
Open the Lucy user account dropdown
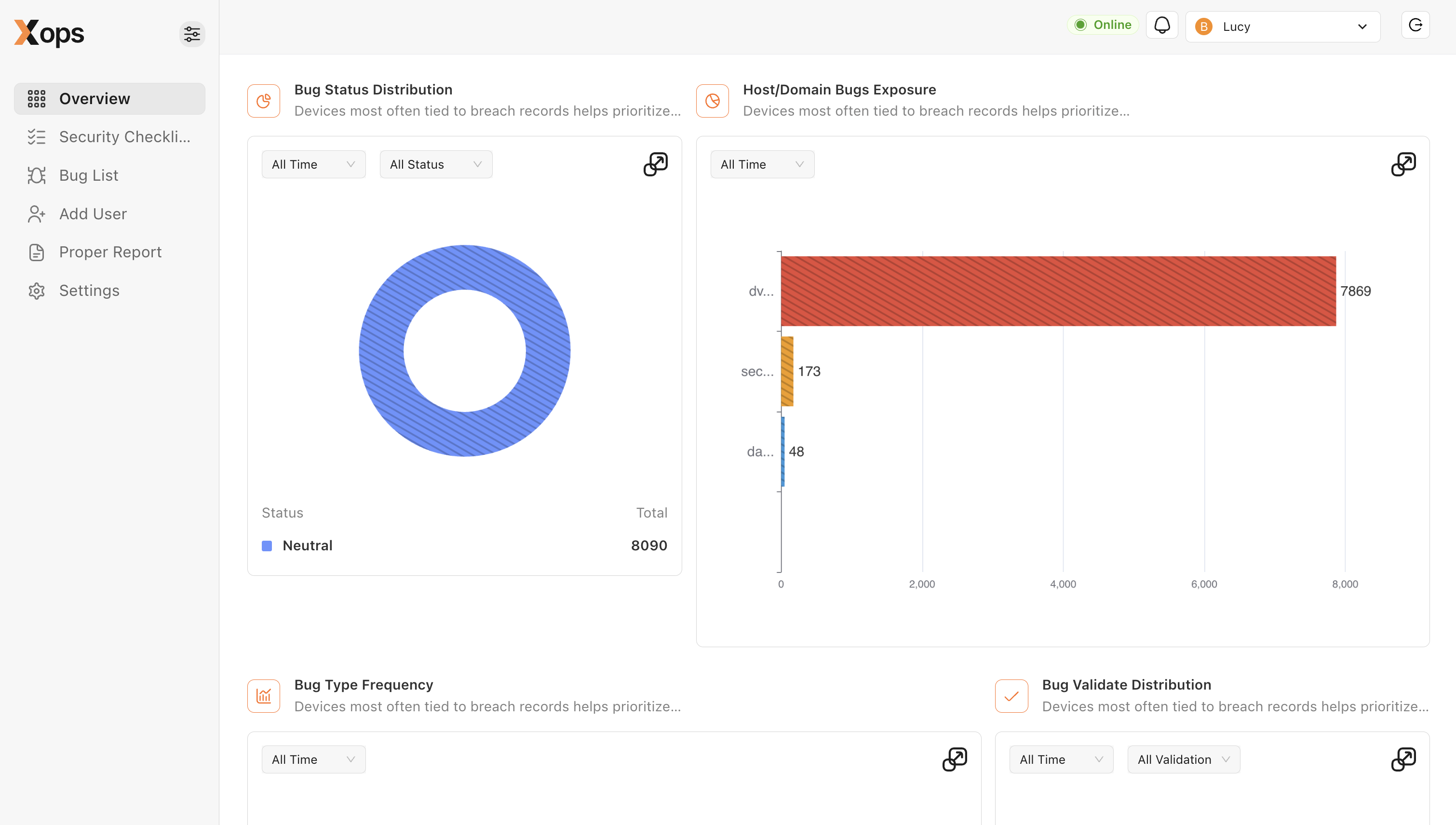1282,27
